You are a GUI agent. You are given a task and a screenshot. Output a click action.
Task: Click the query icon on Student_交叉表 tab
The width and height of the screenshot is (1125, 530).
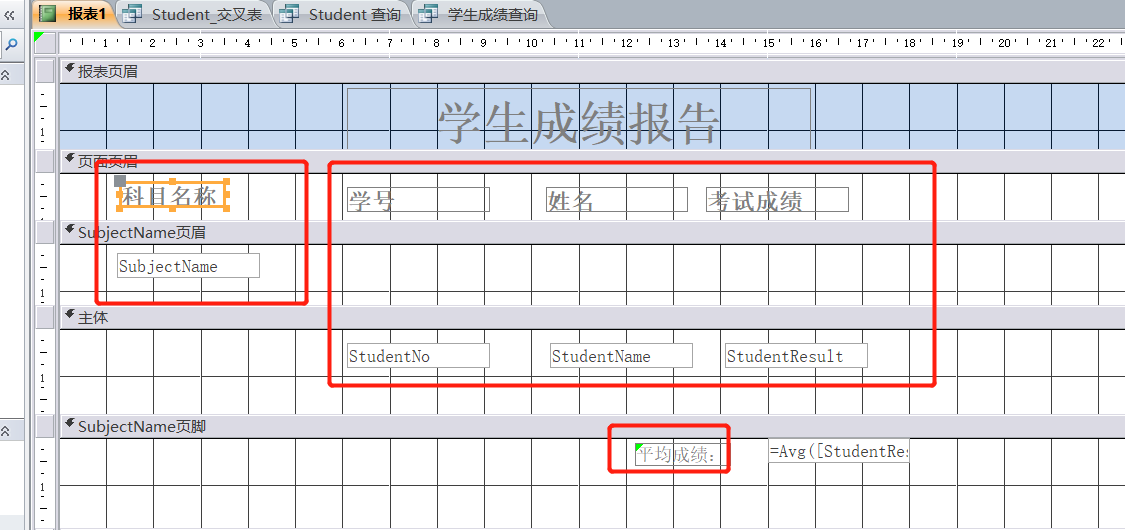tap(131, 14)
